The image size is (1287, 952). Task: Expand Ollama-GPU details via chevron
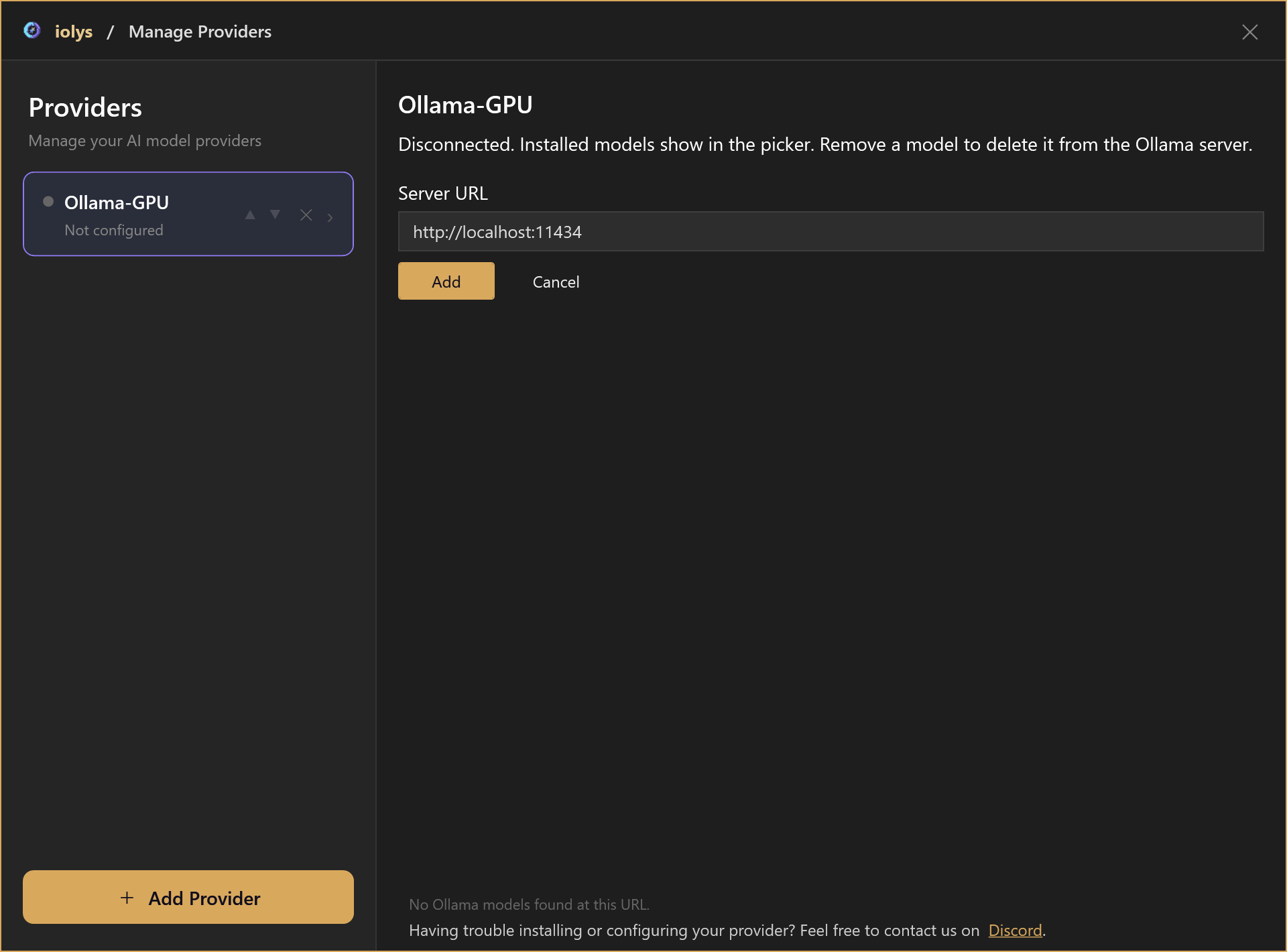click(x=330, y=217)
